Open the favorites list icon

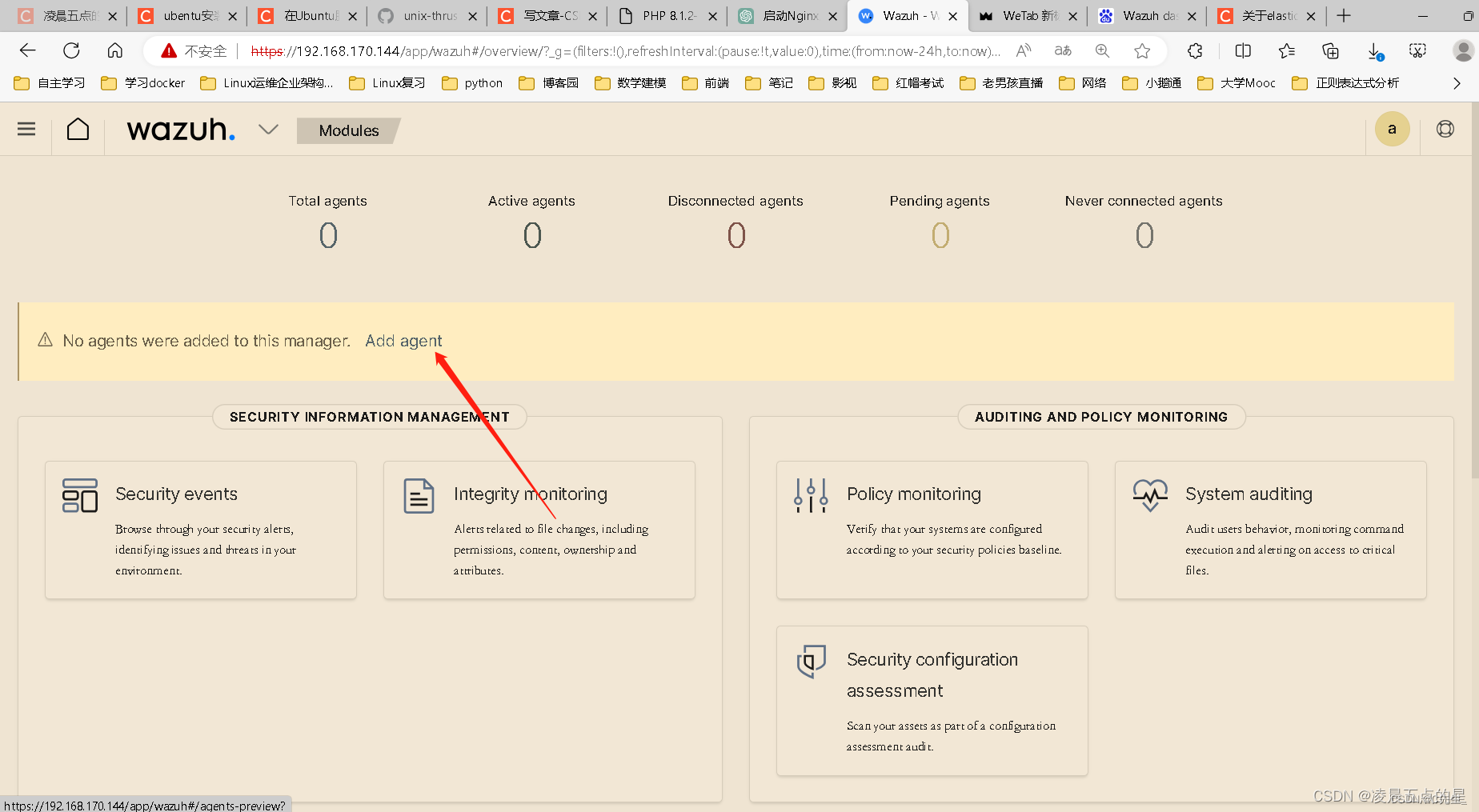1287,50
